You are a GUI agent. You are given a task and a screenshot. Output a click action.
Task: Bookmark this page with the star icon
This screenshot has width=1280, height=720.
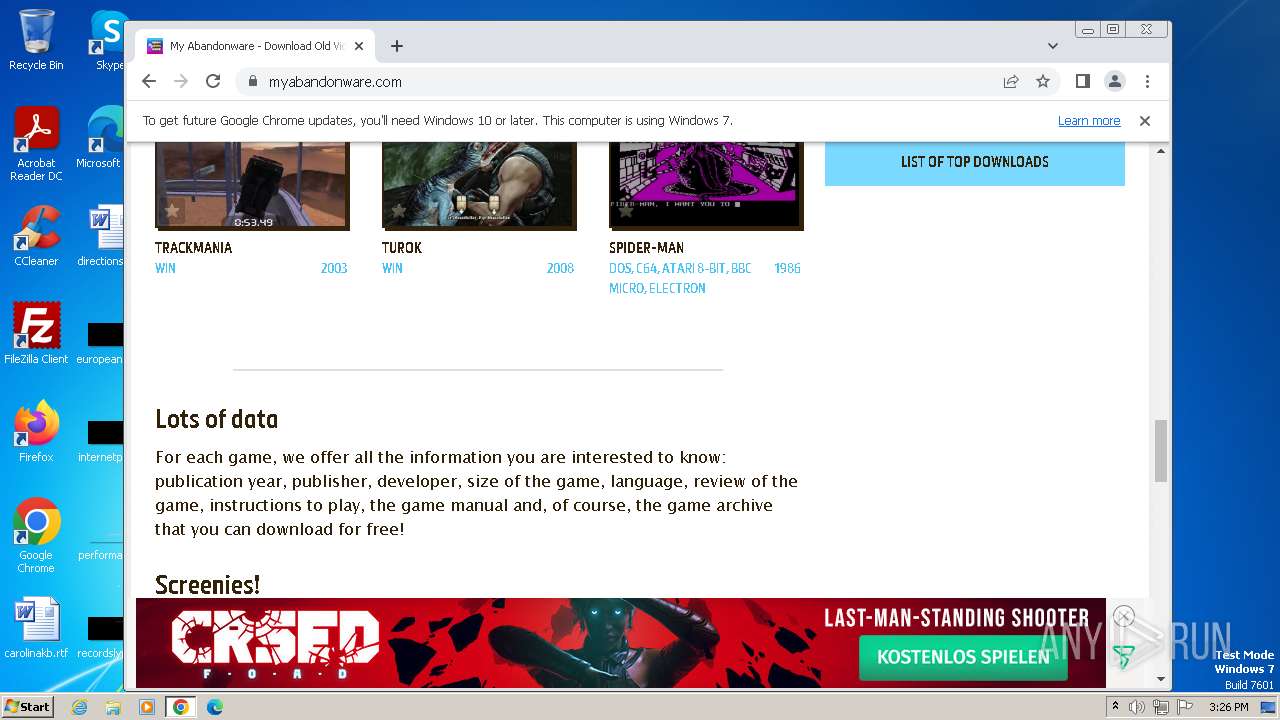[1043, 82]
